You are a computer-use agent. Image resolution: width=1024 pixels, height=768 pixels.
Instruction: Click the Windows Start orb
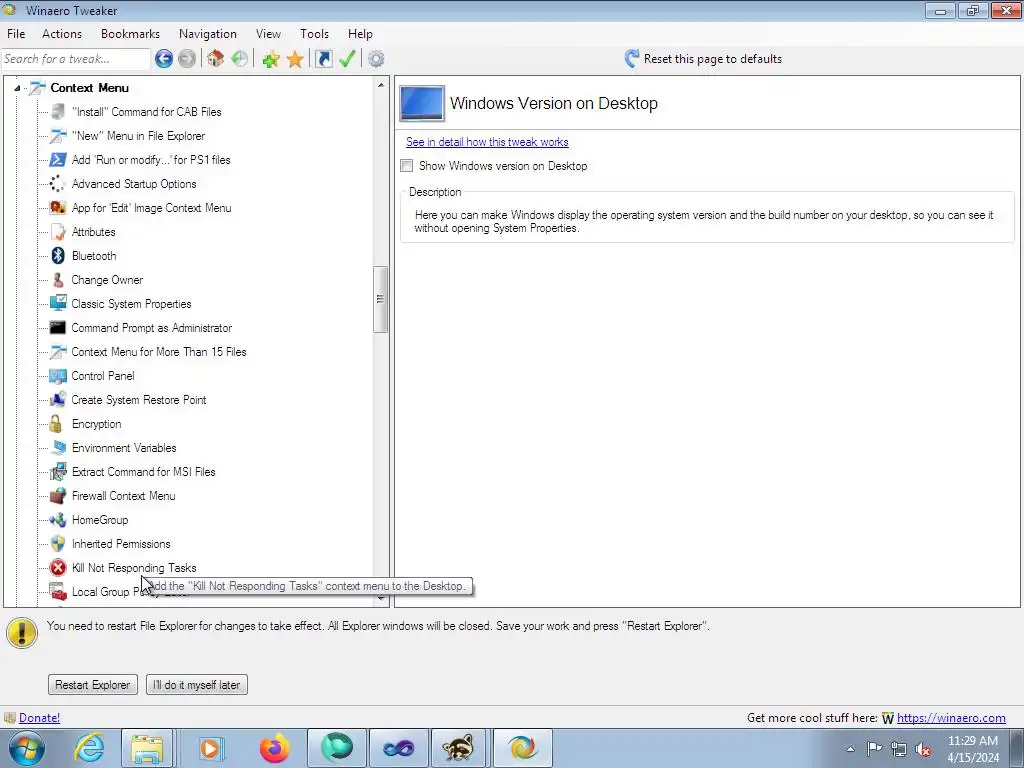coord(27,748)
